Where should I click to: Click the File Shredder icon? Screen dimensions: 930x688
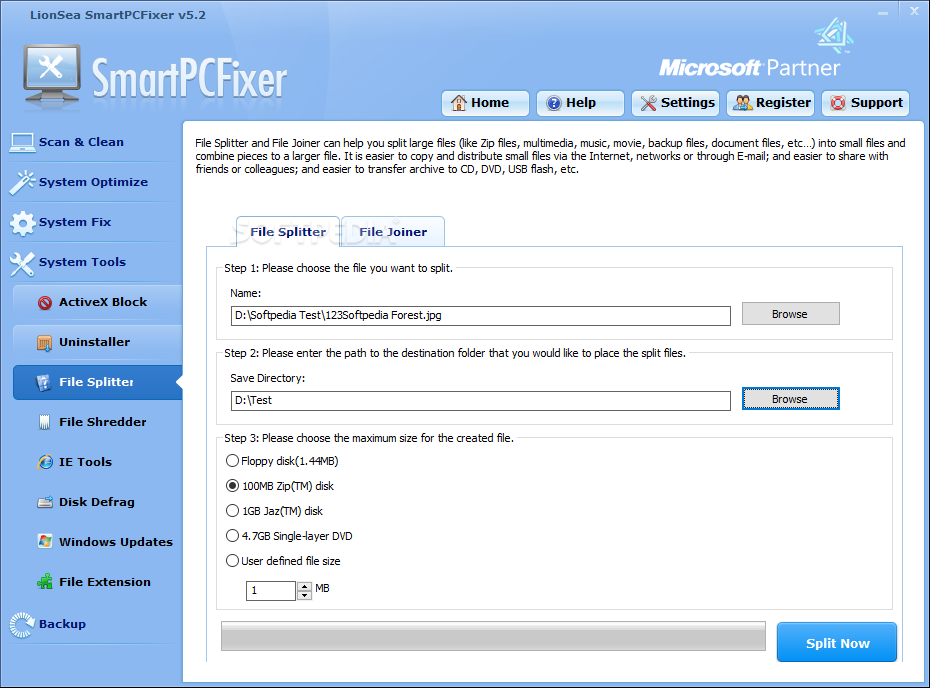44,422
